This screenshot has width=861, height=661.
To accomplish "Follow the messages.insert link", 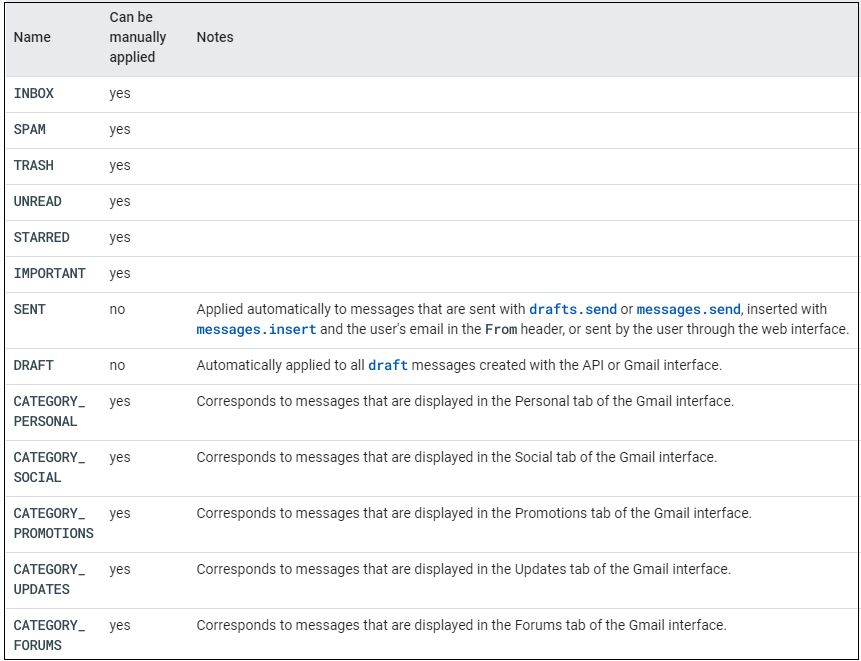I will 256,329.
